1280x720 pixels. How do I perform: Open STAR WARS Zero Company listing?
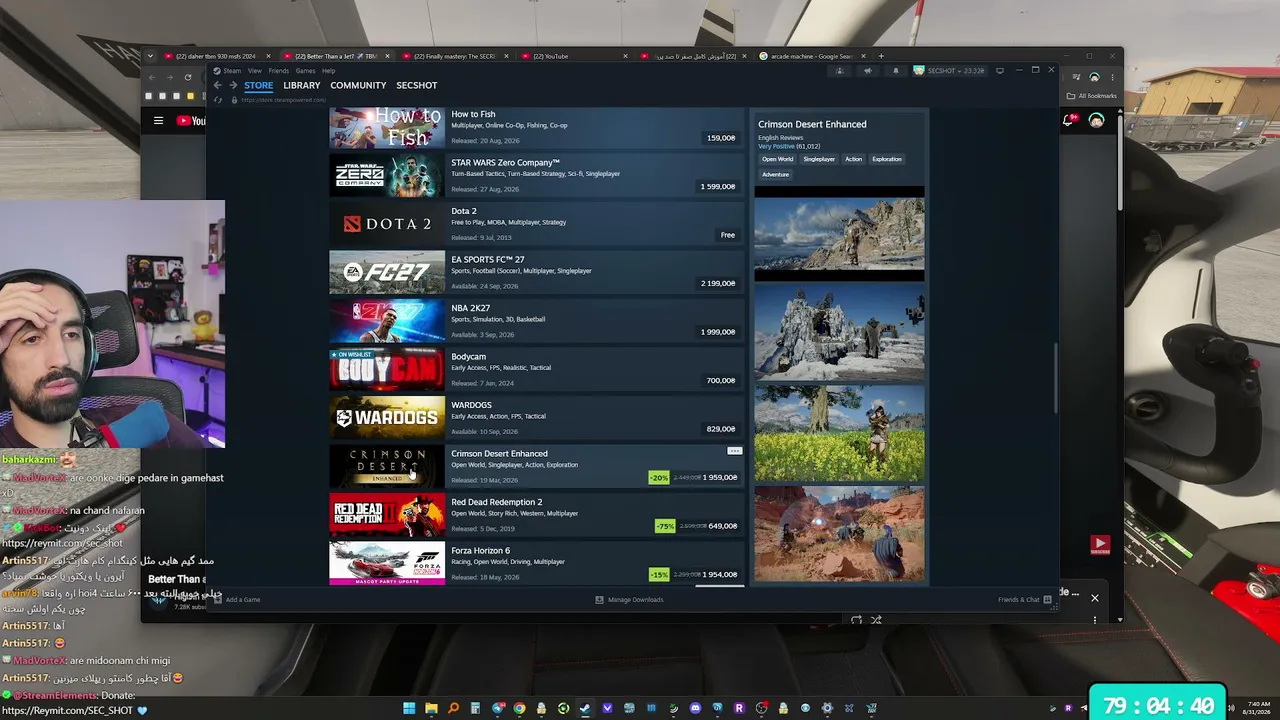click(538, 175)
